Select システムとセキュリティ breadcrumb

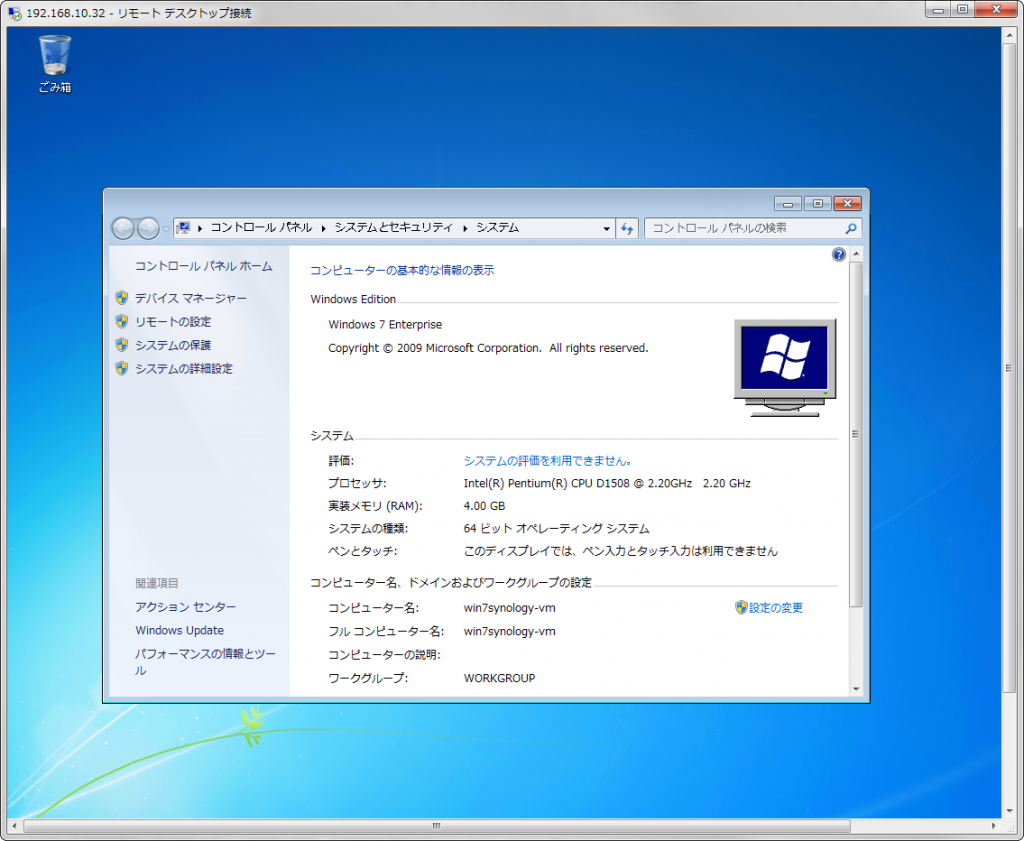coord(393,228)
